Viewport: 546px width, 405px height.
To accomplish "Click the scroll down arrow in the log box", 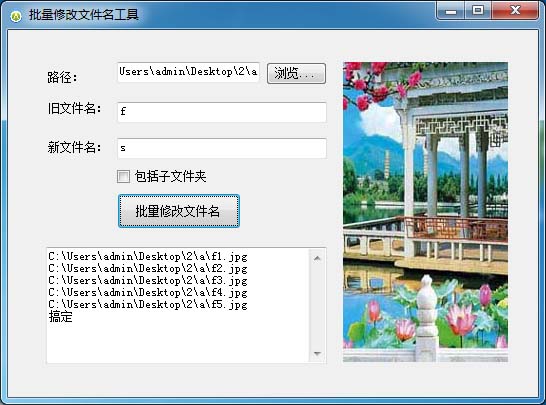I will tap(317, 353).
